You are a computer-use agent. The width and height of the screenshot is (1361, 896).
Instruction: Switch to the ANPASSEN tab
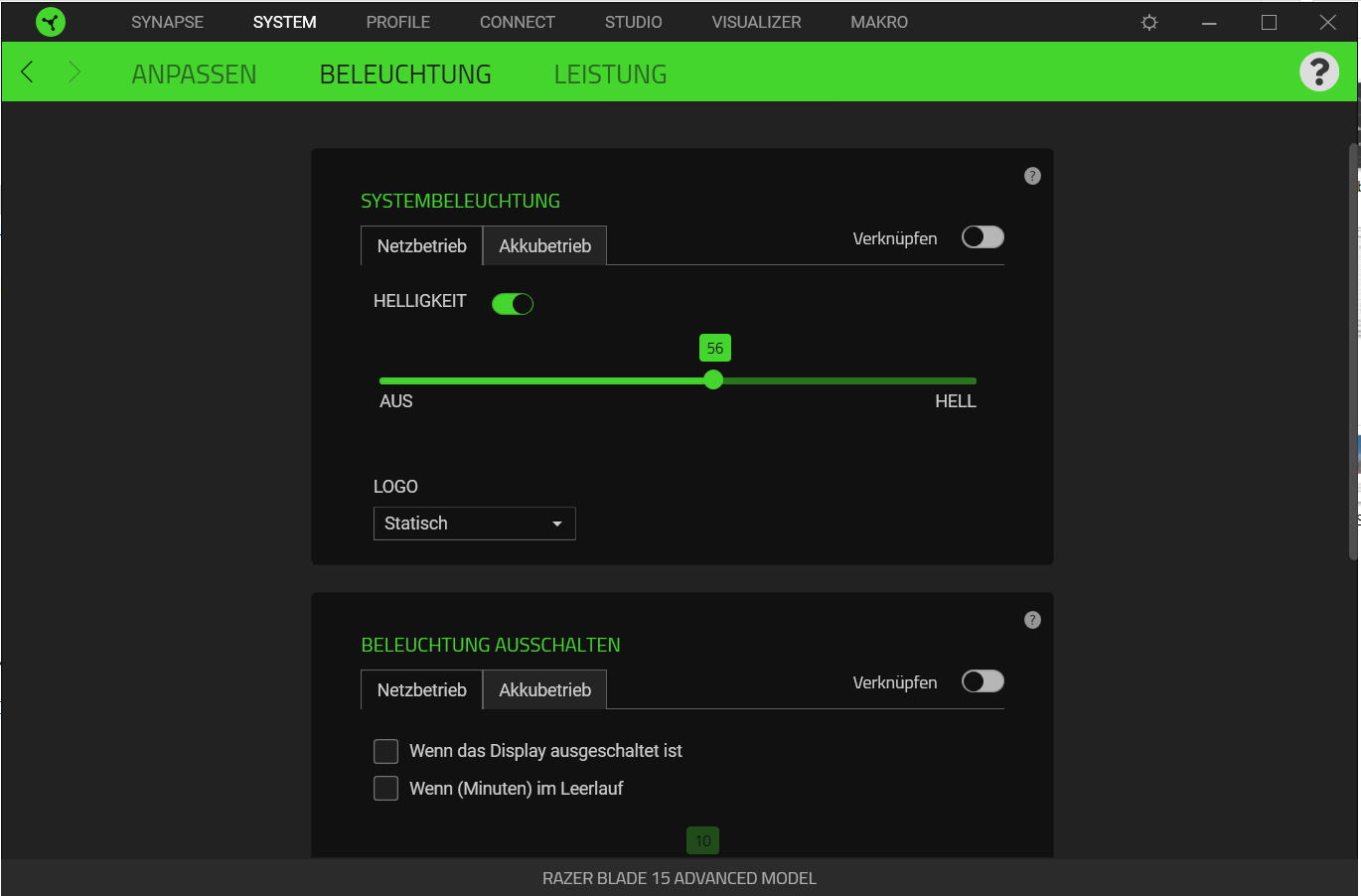pyautogui.click(x=194, y=74)
